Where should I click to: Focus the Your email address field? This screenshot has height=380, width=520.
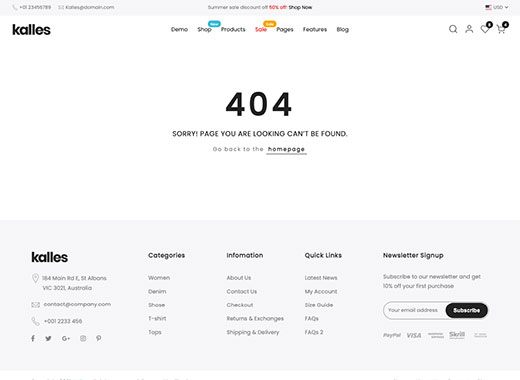click(414, 310)
